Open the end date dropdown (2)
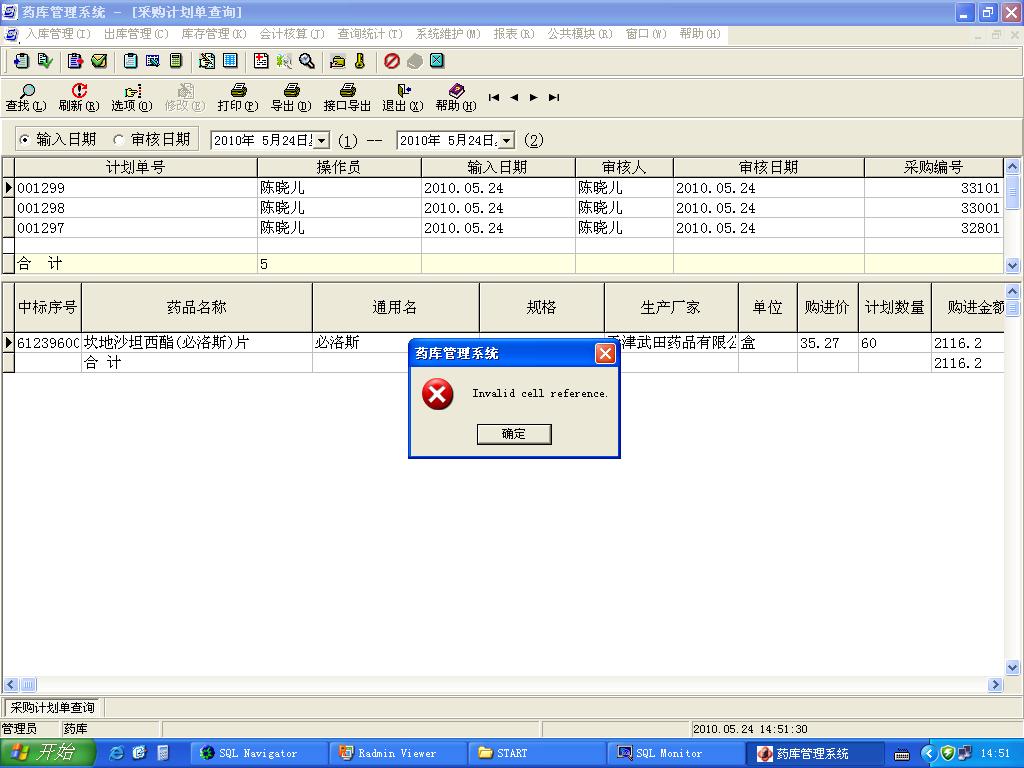This screenshot has height=768, width=1024. (x=507, y=140)
